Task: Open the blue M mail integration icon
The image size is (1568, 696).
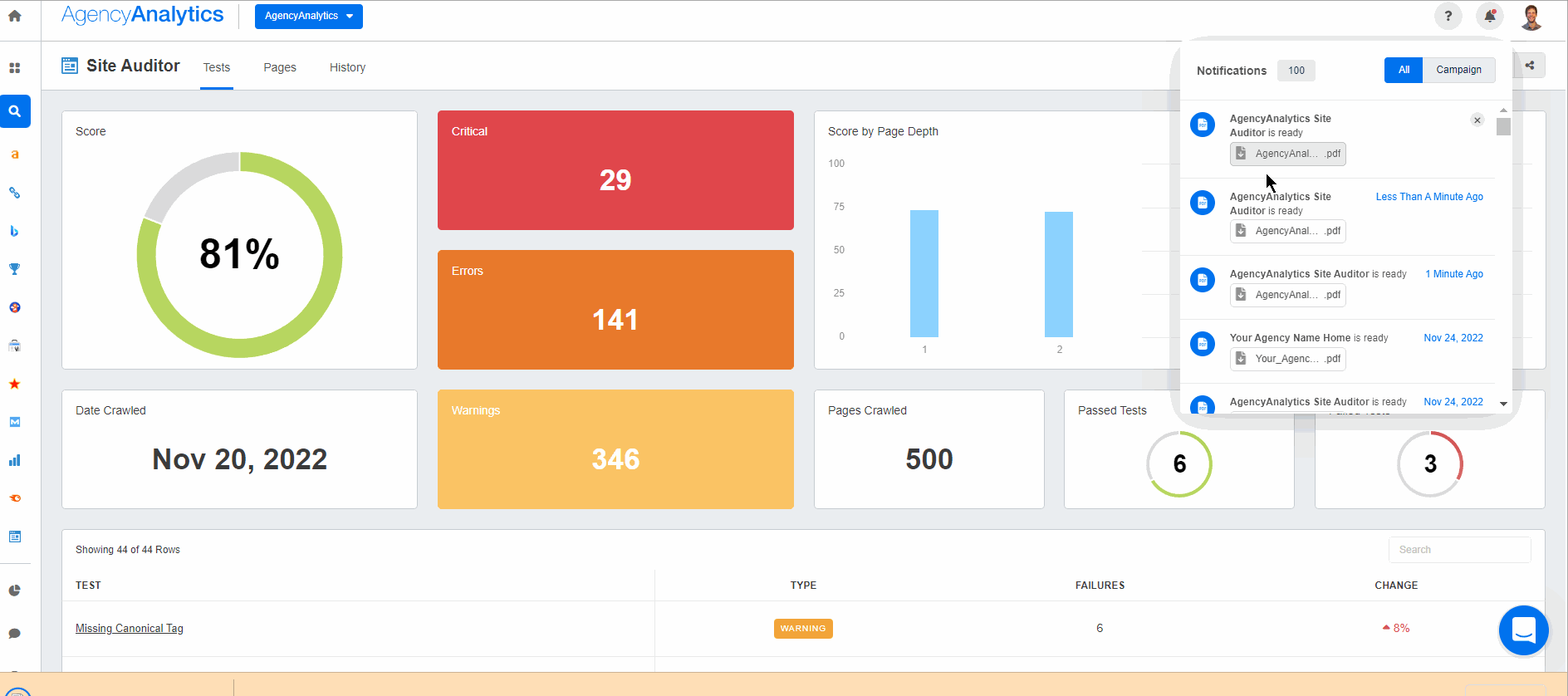Action: pos(14,422)
